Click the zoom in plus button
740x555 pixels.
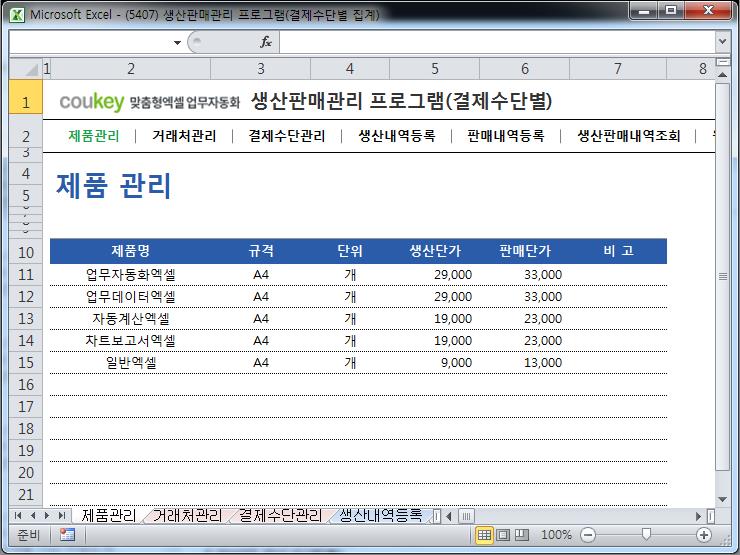click(704, 535)
